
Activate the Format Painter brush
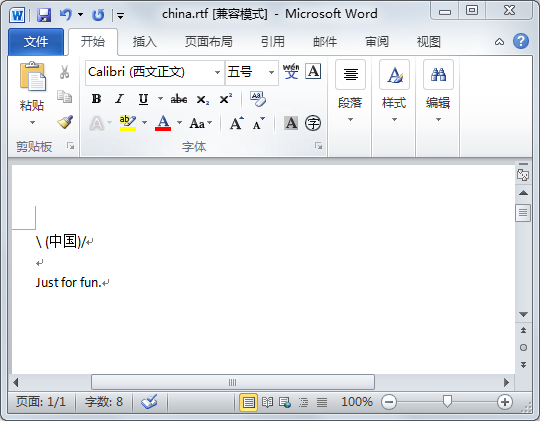tap(65, 122)
